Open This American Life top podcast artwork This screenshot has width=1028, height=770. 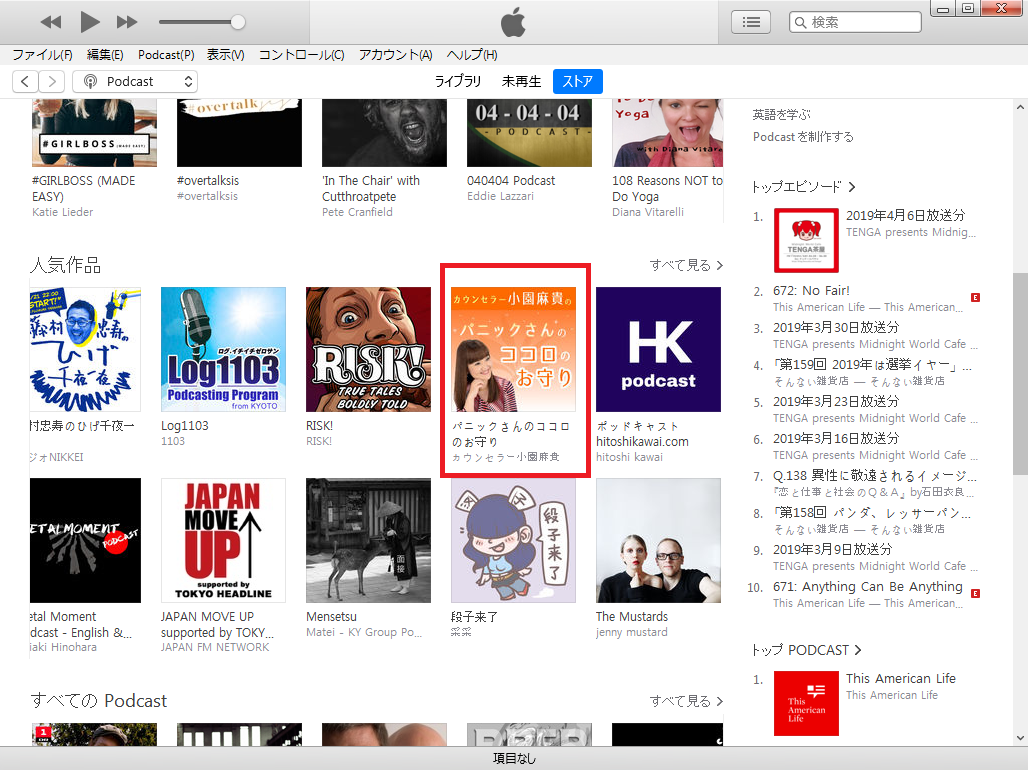click(806, 703)
